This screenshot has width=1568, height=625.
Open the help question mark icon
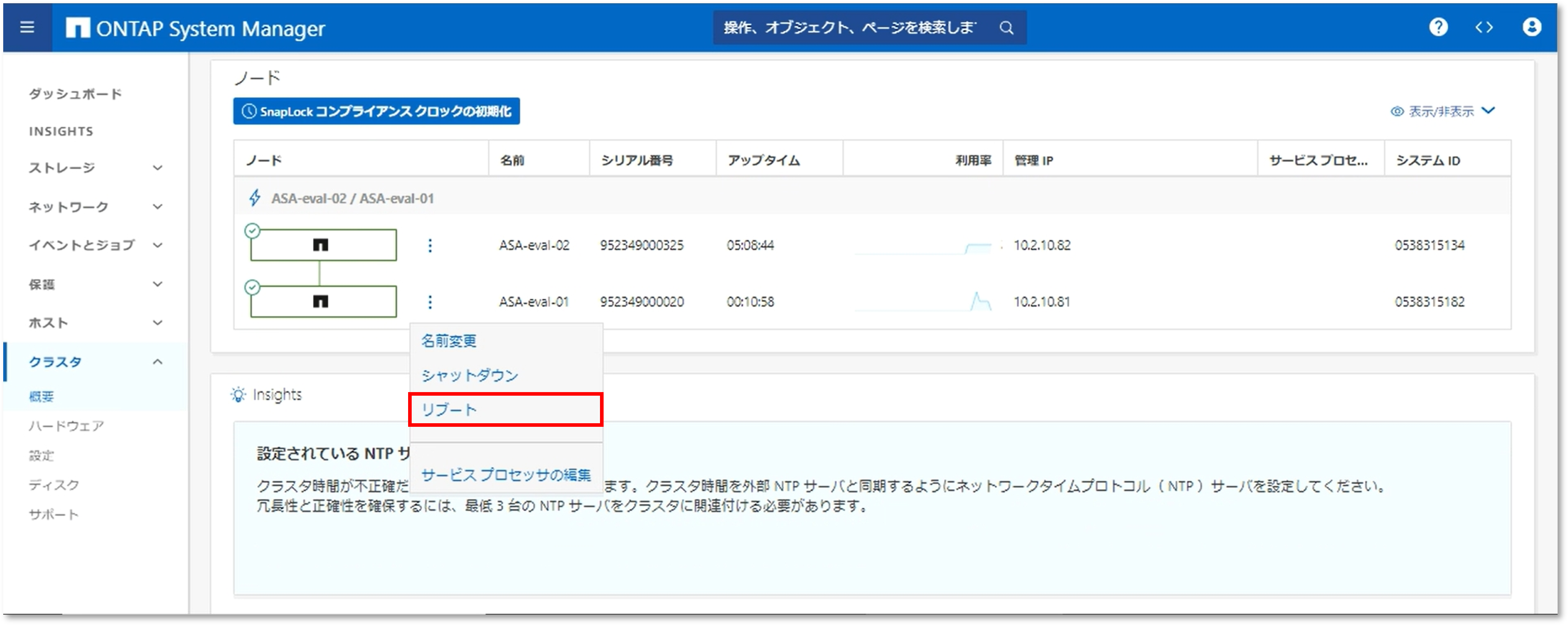tap(1438, 28)
